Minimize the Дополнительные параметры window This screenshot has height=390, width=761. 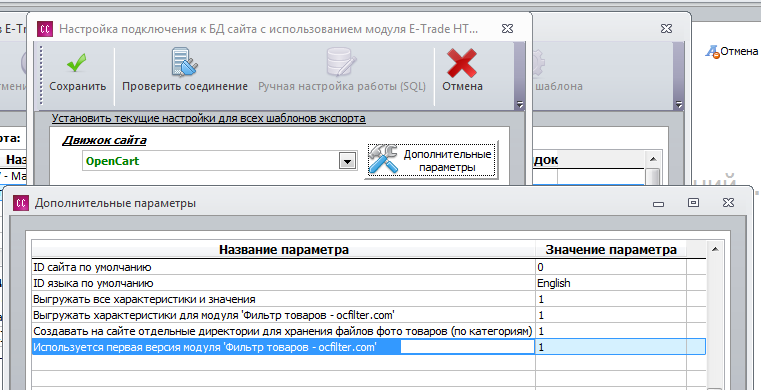point(658,204)
